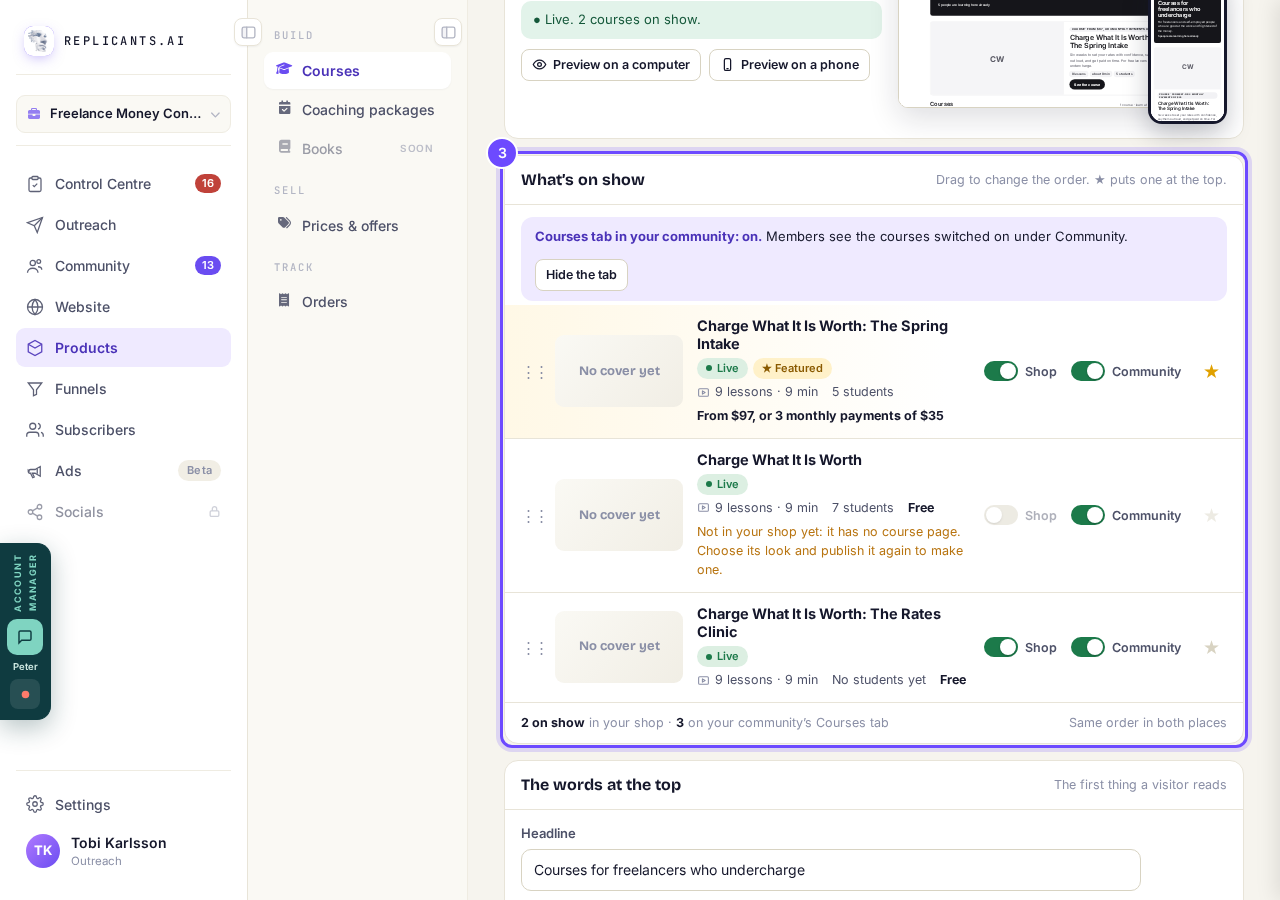
Task: Collapse the left sidebar panel icon
Action: (248, 32)
